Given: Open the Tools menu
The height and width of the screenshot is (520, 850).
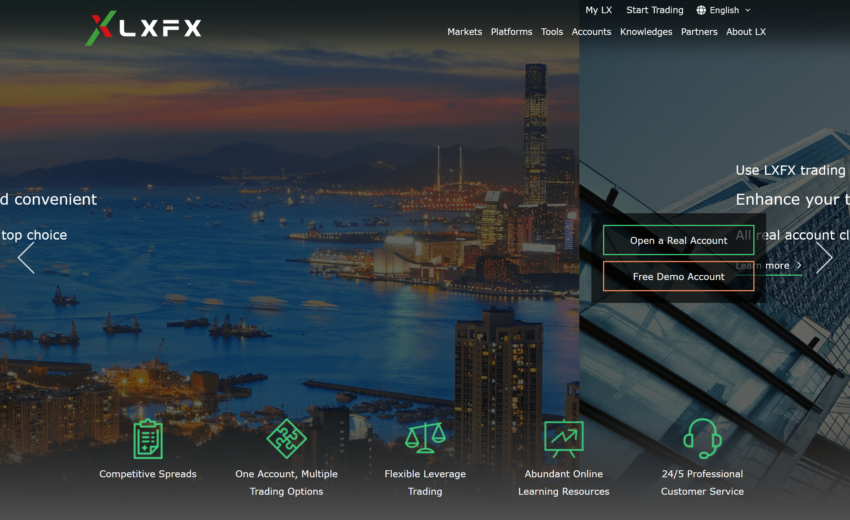Looking at the screenshot, I should click(x=552, y=32).
